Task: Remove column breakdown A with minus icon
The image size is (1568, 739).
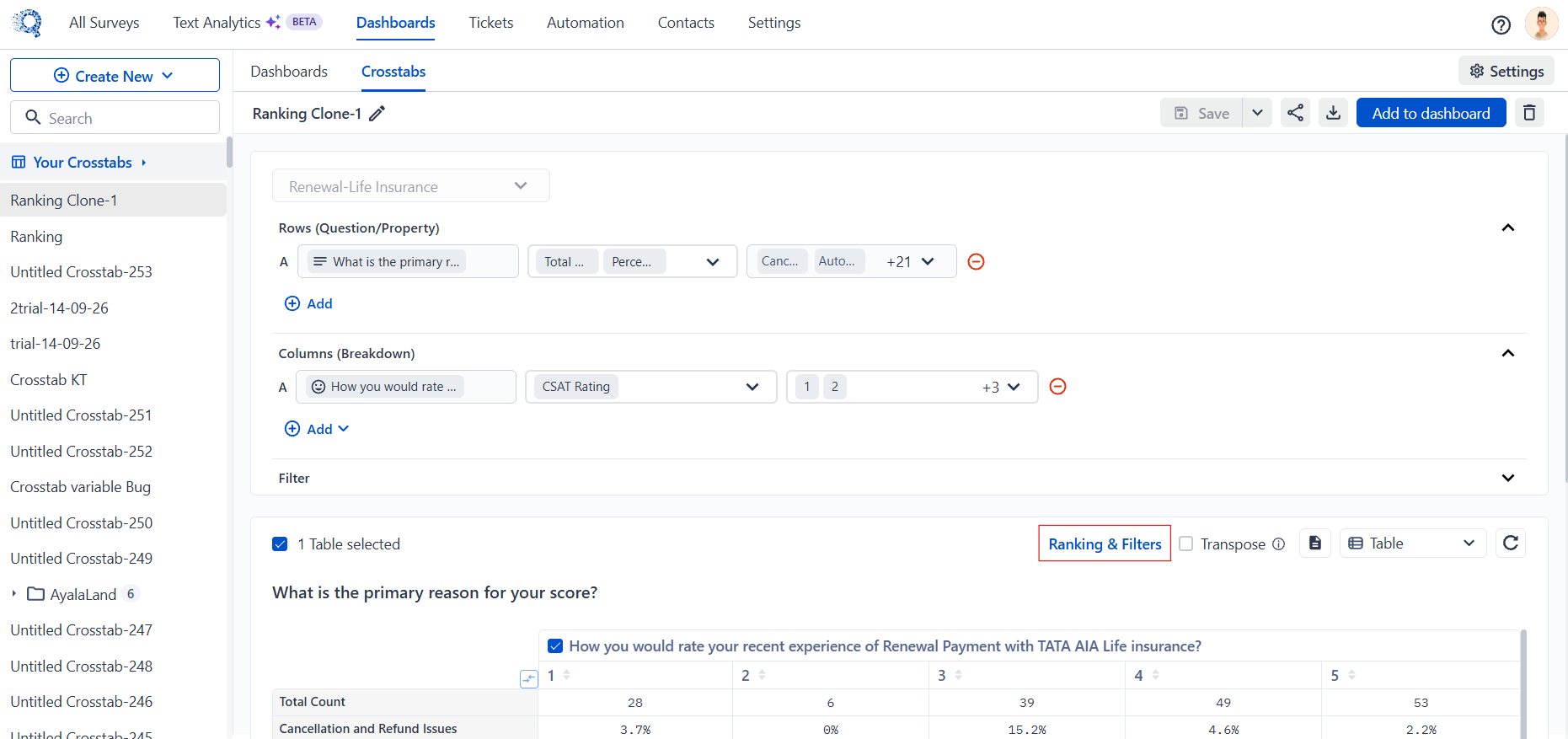Action: [1057, 387]
